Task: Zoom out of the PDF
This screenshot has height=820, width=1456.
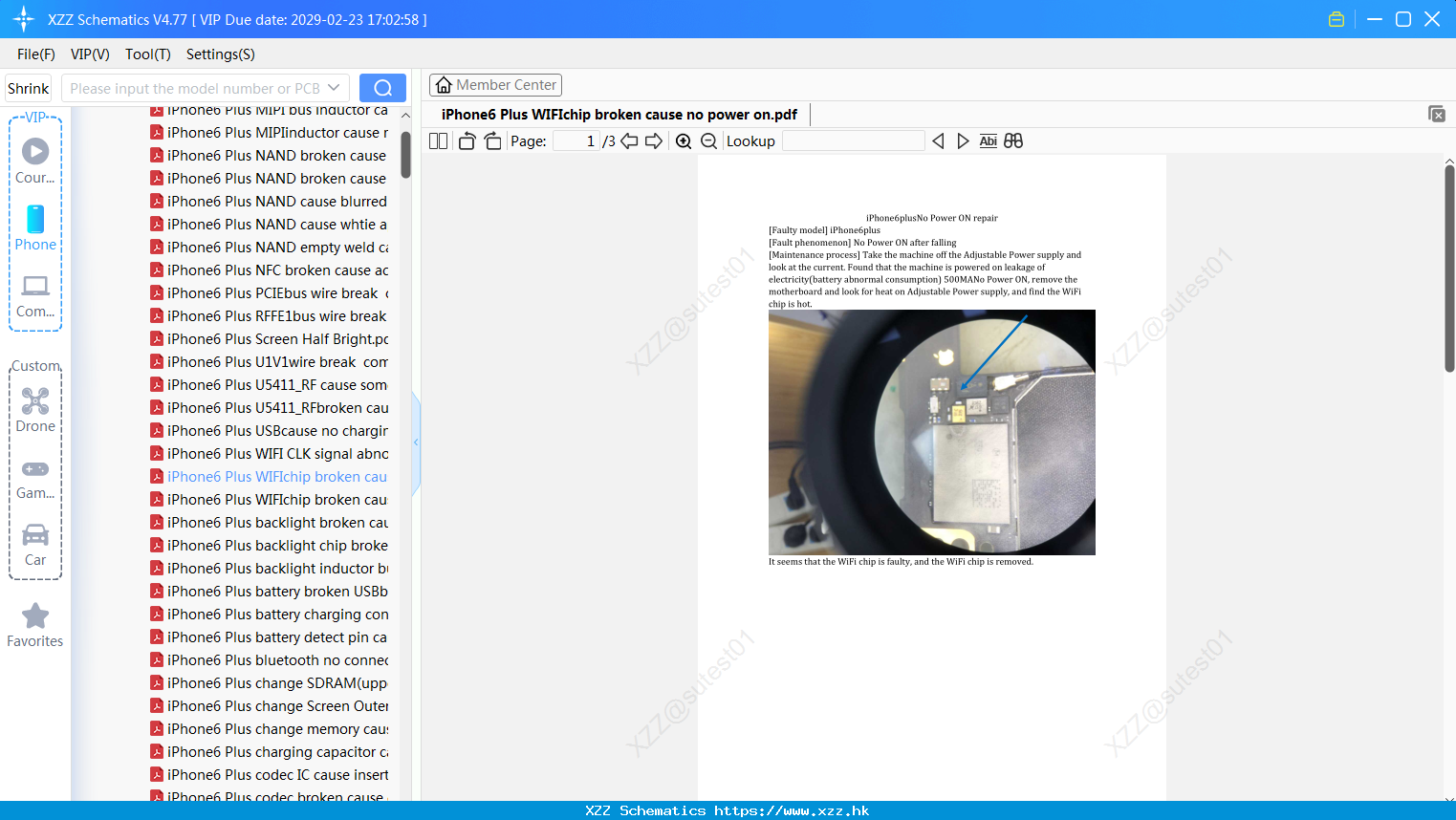Action: 708,141
